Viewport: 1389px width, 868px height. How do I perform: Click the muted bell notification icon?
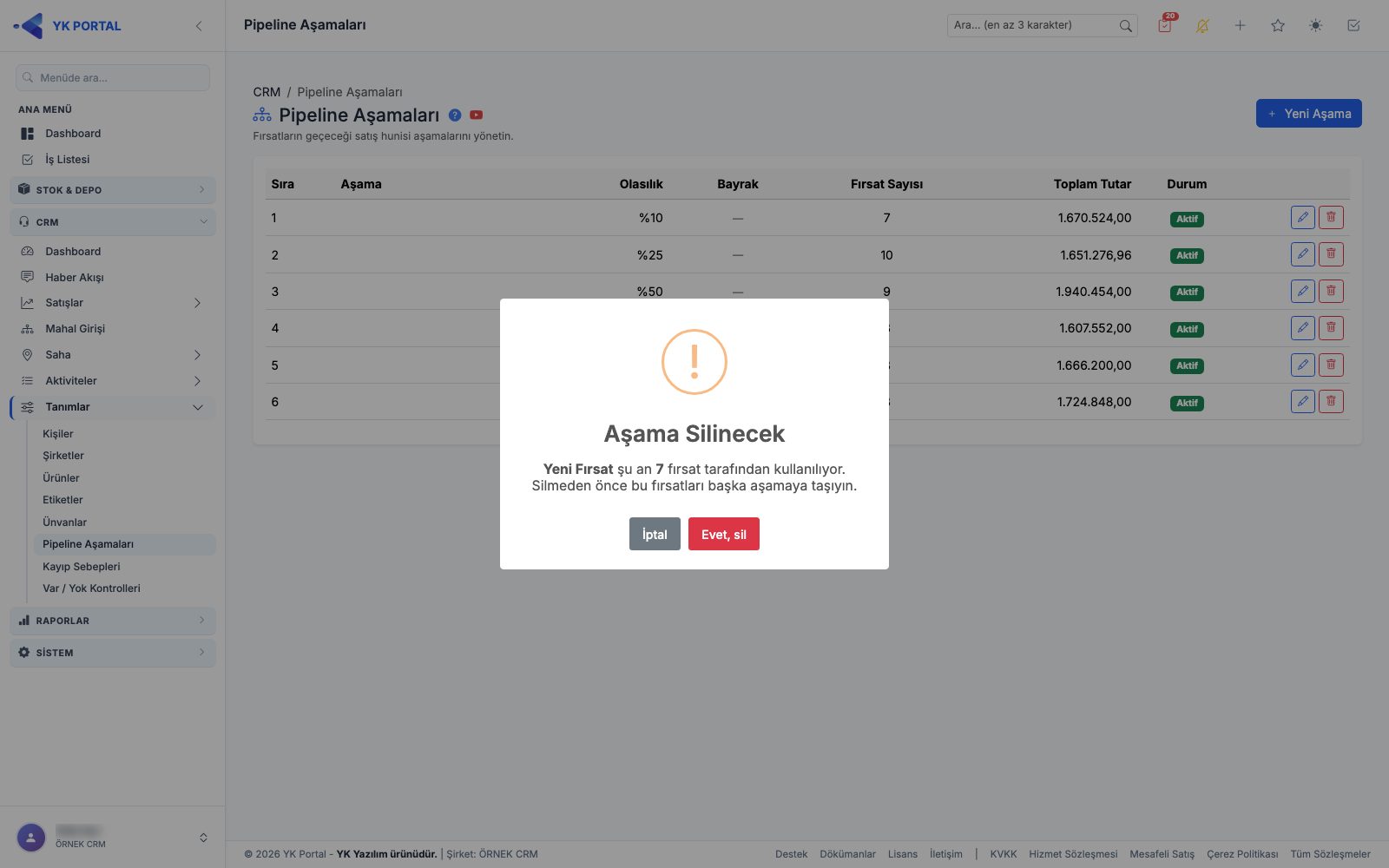click(1202, 26)
